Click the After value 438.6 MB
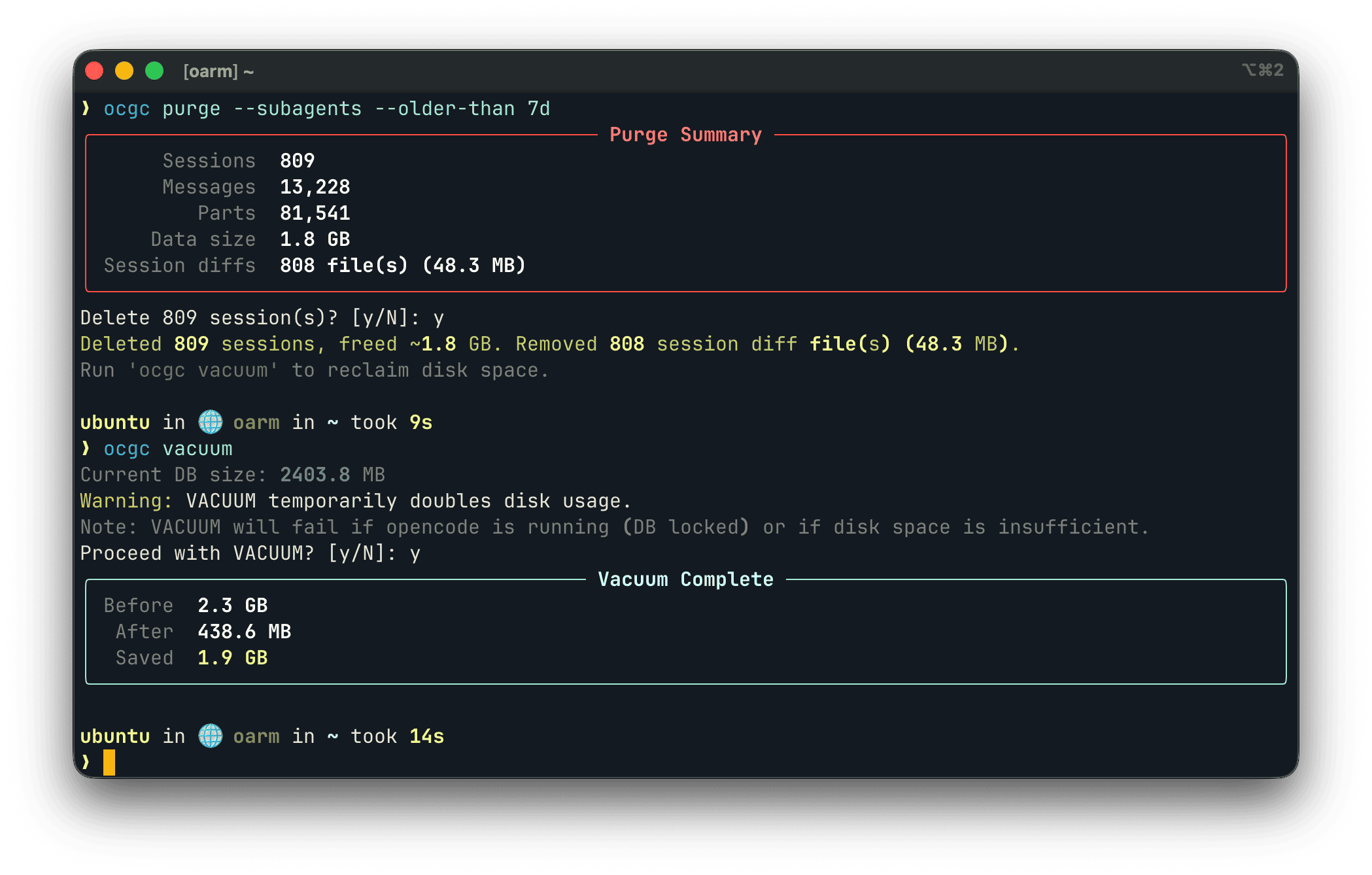This screenshot has width=1372, height=875. pyautogui.click(x=244, y=632)
